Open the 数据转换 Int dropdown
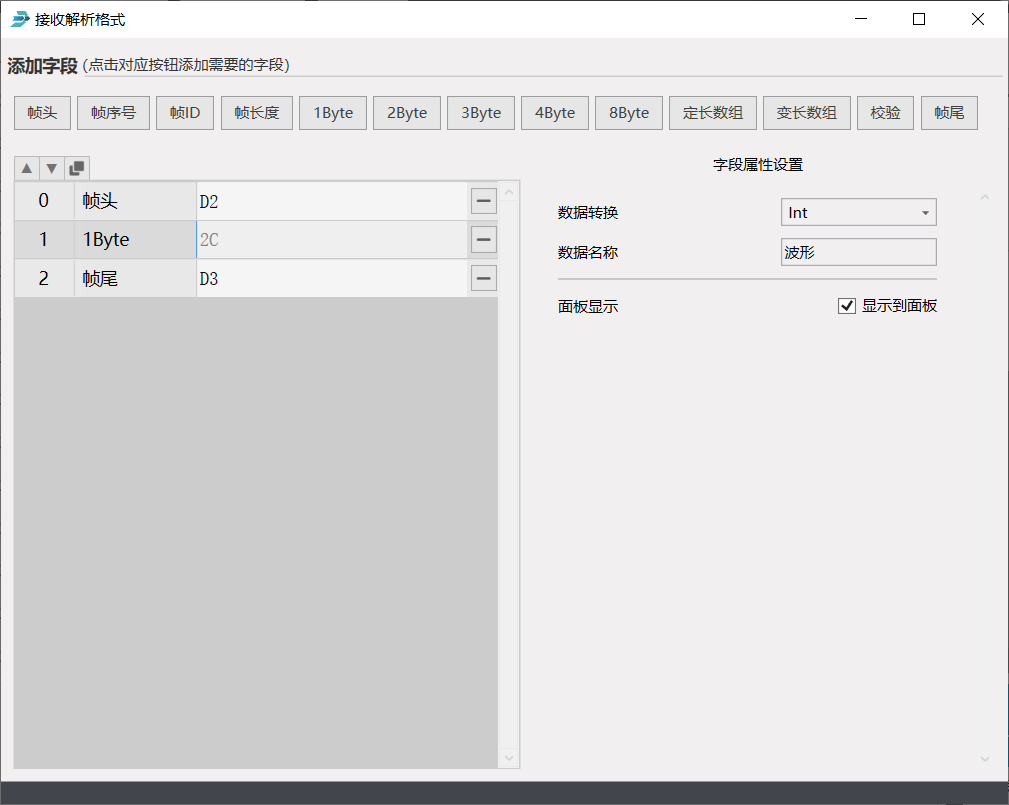This screenshot has width=1009, height=805. pyautogui.click(x=858, y=212)
